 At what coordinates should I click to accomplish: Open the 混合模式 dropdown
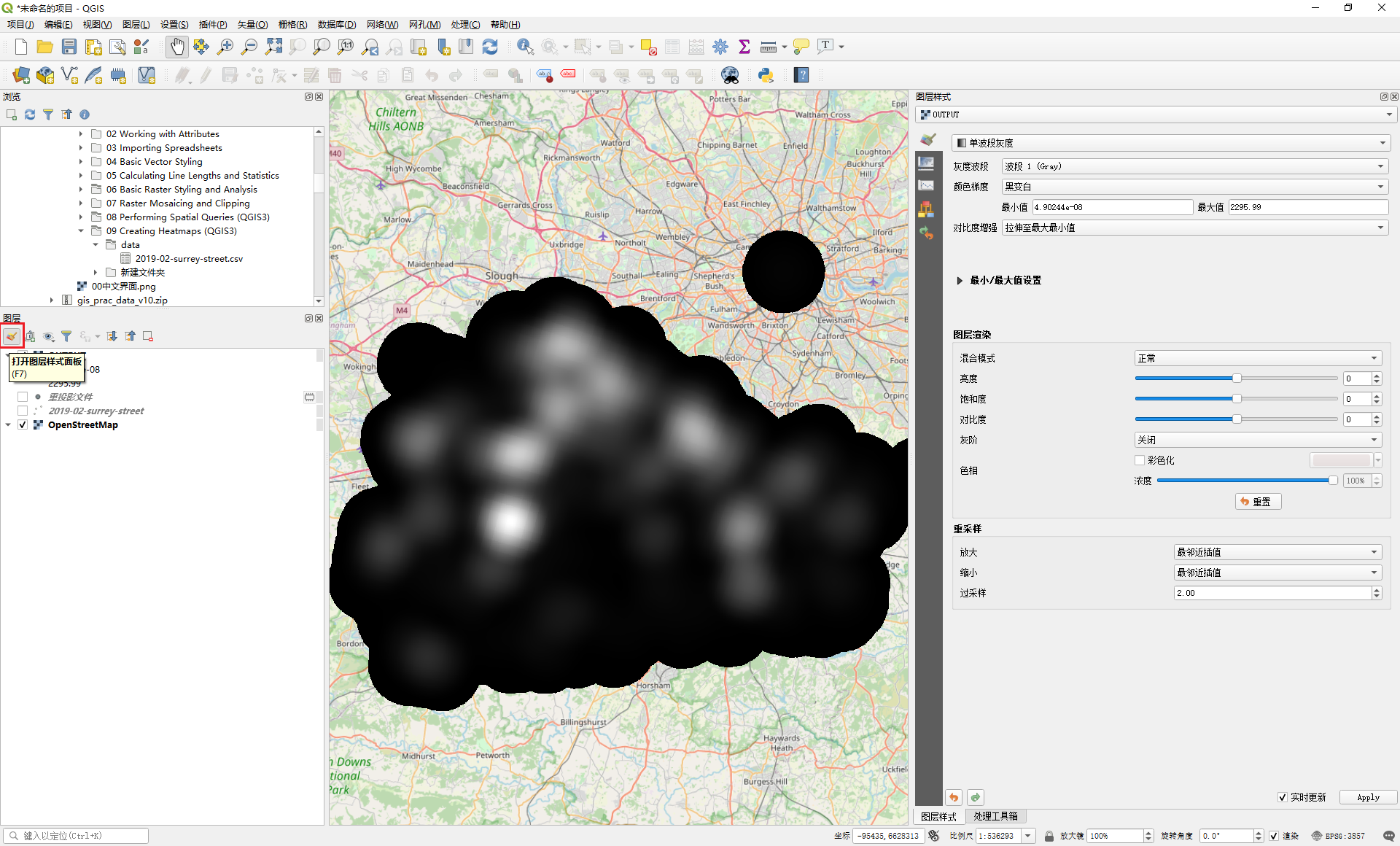1257,358
